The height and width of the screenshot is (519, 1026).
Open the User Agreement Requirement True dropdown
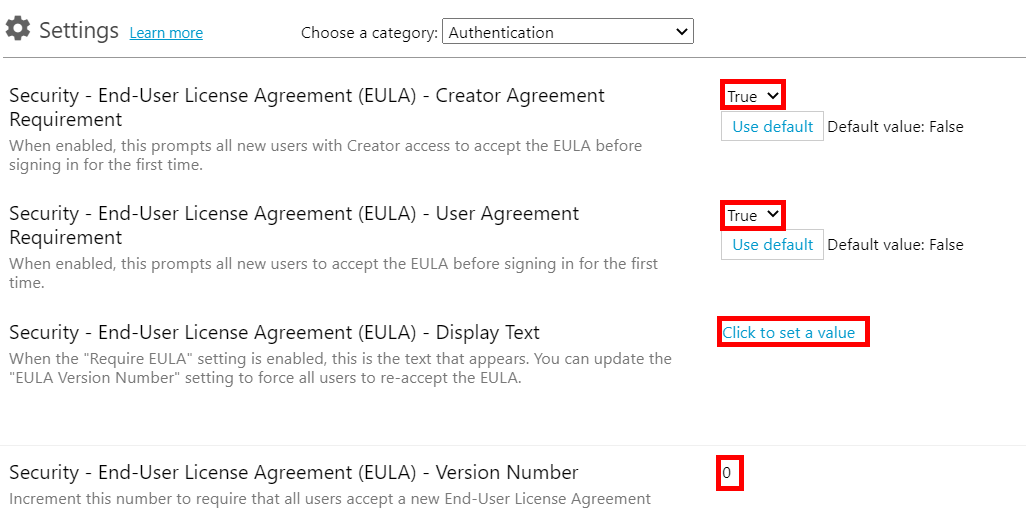pyautogui.click(x=752, y=215)
